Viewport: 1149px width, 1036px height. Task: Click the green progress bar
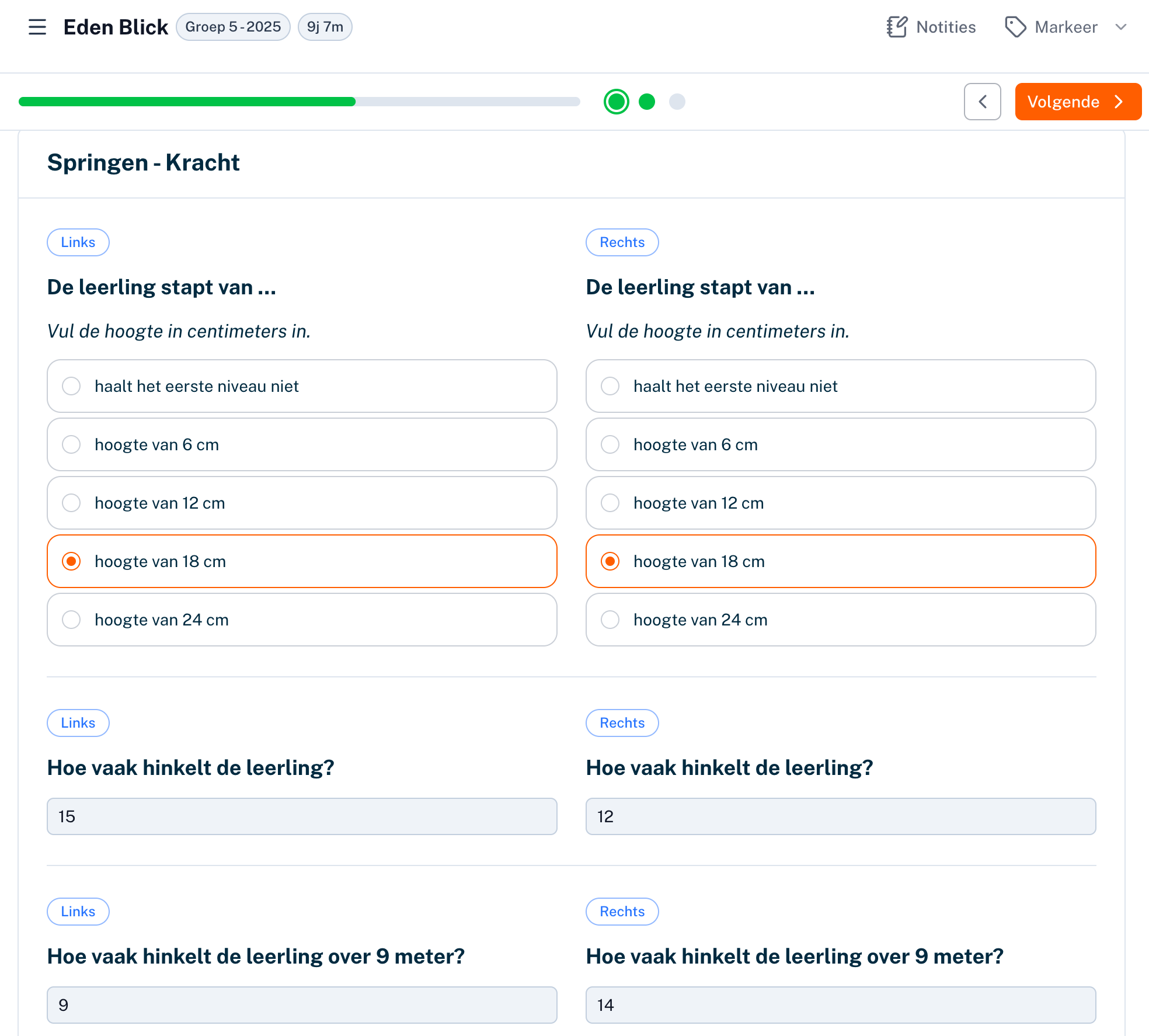[187, 102]
